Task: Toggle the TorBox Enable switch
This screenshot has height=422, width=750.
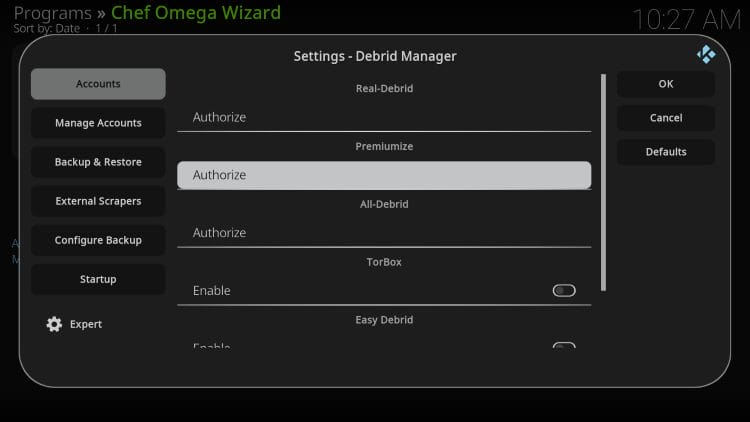Action: coord(564,290)
